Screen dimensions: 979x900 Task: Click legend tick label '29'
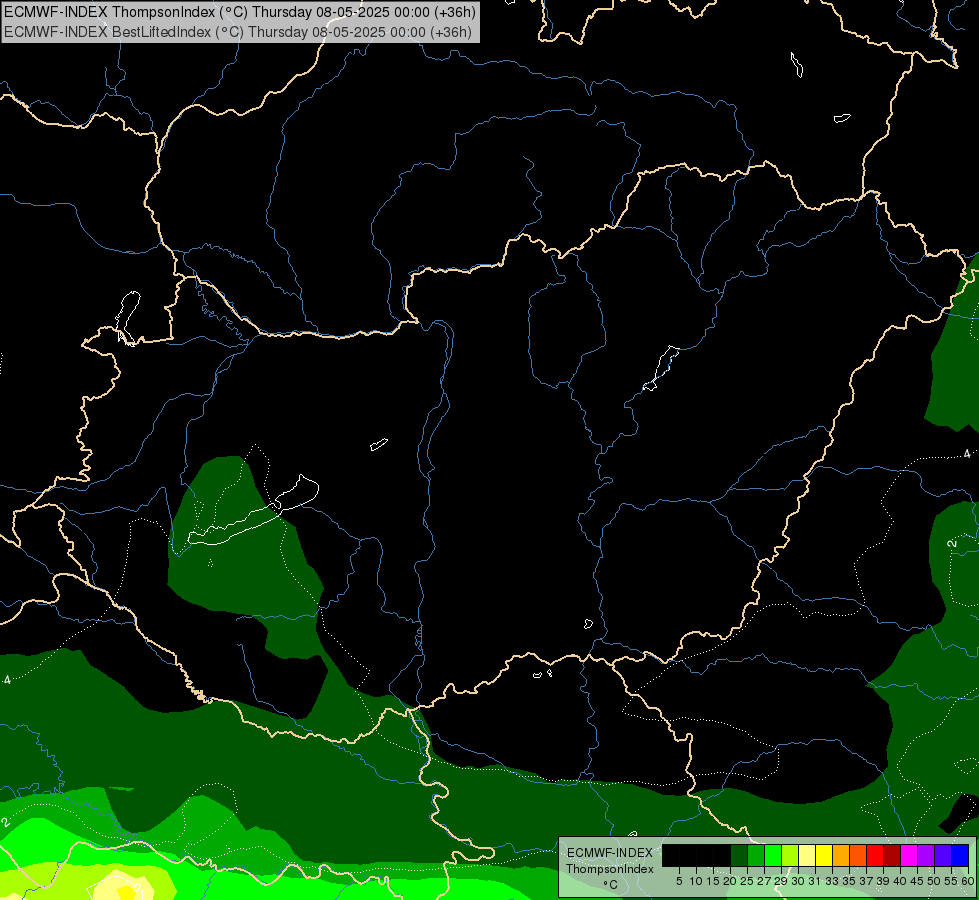click(x=780, y=881)
